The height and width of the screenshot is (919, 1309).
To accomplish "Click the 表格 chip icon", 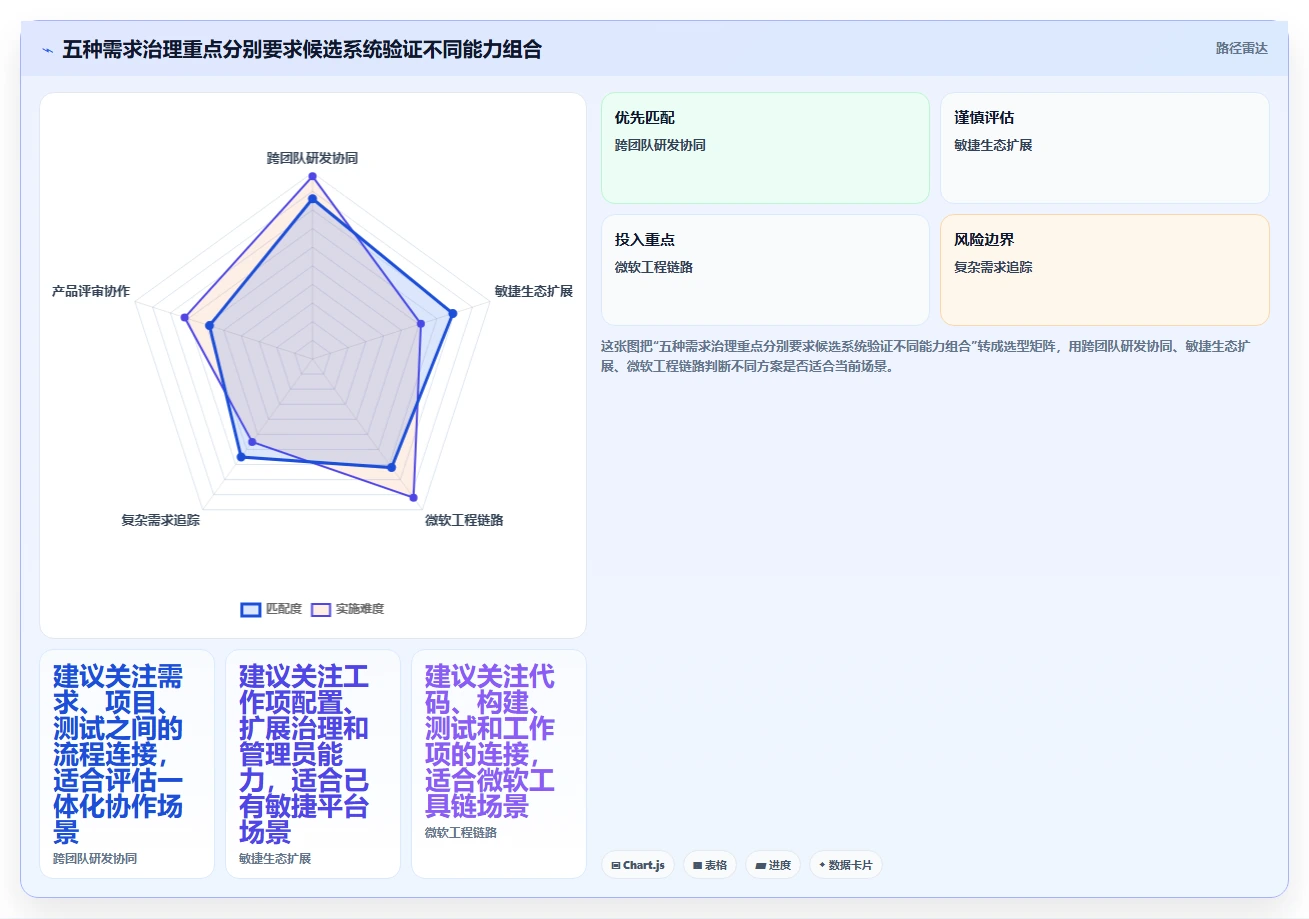I will pyautogui.click(x=698, y=865).
